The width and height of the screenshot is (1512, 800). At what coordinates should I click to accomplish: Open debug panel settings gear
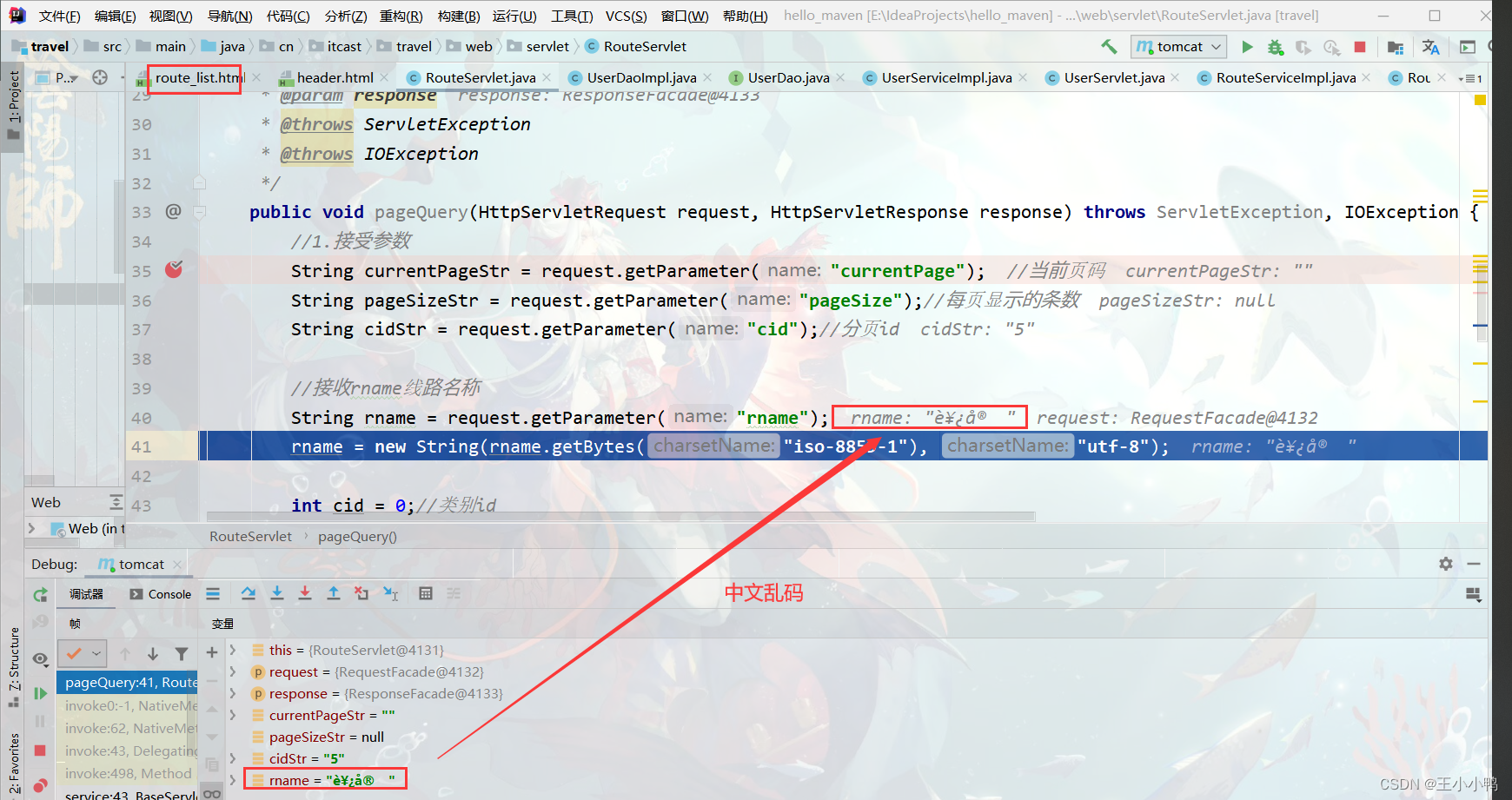click(1446, 564)
